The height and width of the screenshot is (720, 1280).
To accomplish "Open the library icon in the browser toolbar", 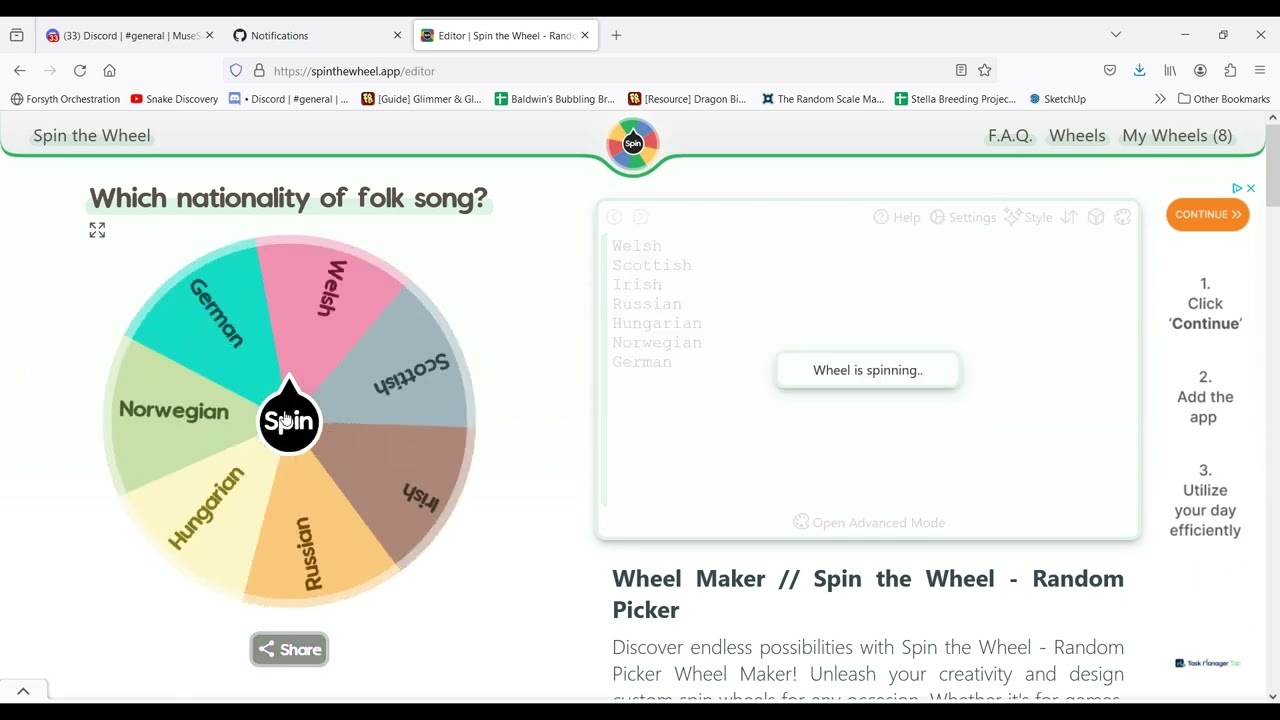I will 1170,71.
